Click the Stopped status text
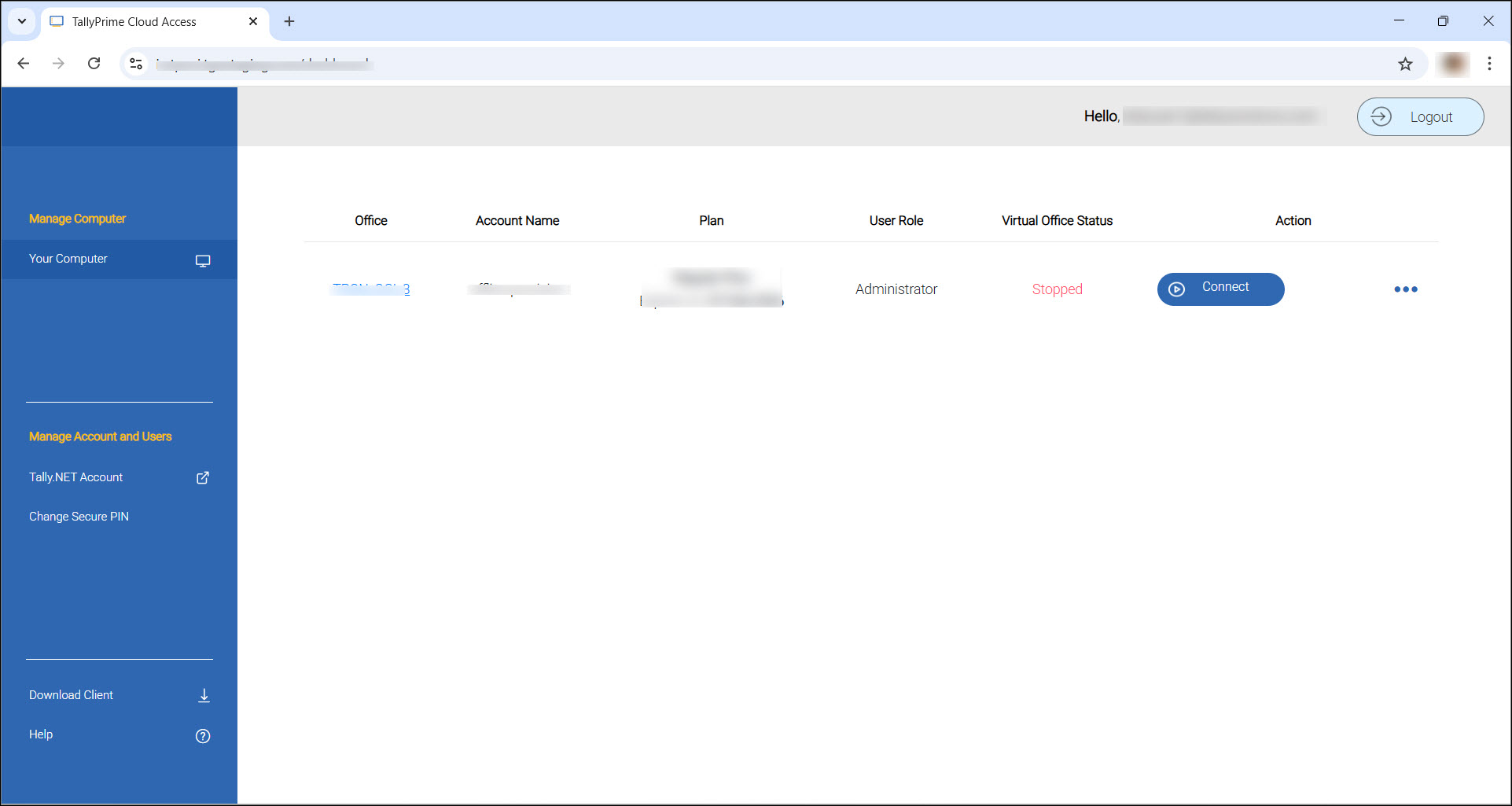Screen dimensions: 1512x806 (1057, 289)
